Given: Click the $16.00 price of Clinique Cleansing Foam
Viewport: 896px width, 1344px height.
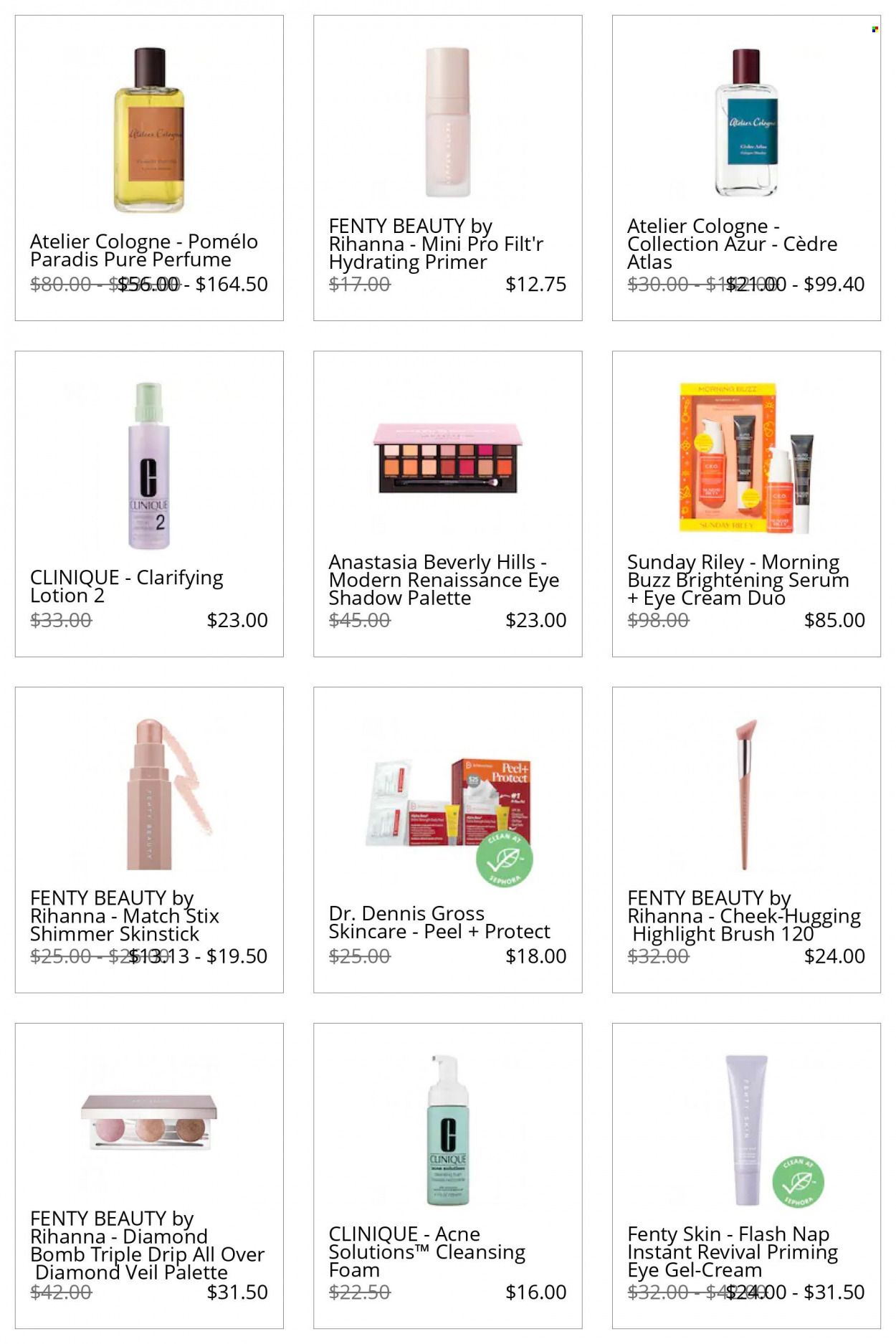Looking at the screenshot, I should [536, 1292].
